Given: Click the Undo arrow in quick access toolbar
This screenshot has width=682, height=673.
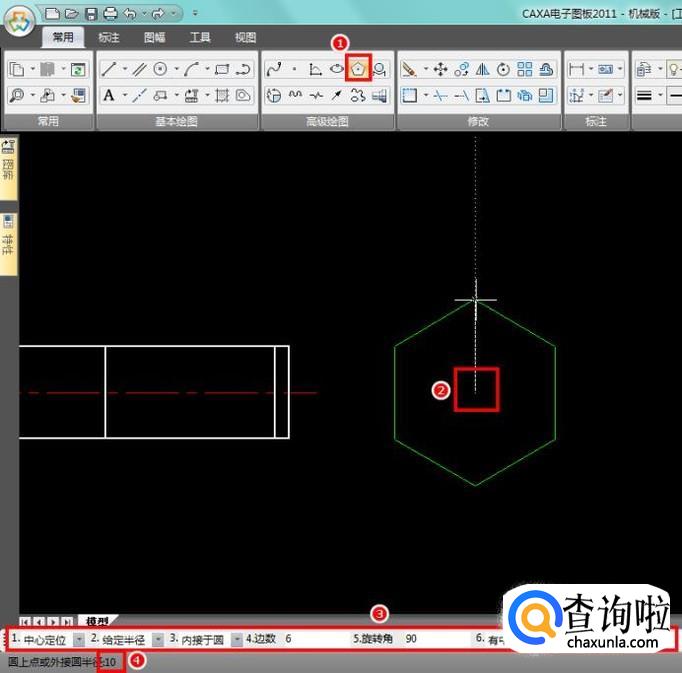Looking at the screenshot, I should (129, 14).
